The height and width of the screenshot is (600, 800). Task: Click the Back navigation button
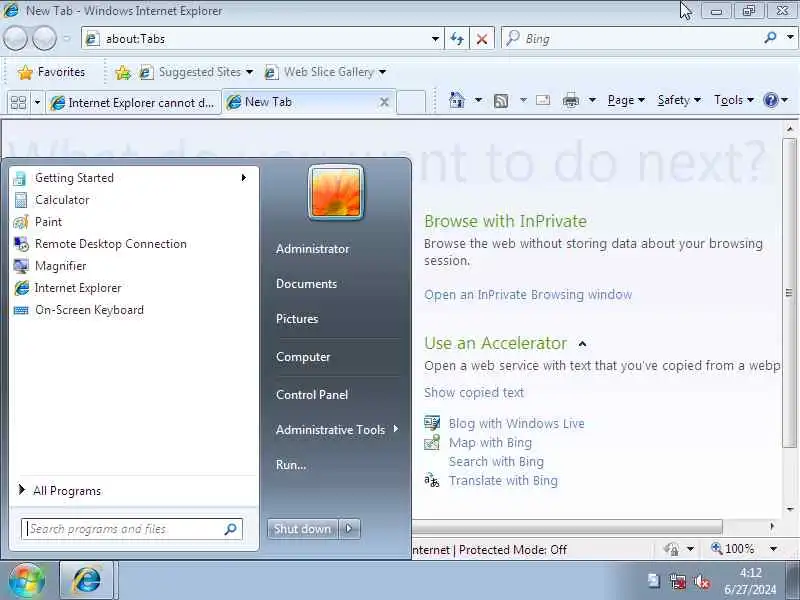click(x=15, y=39)
